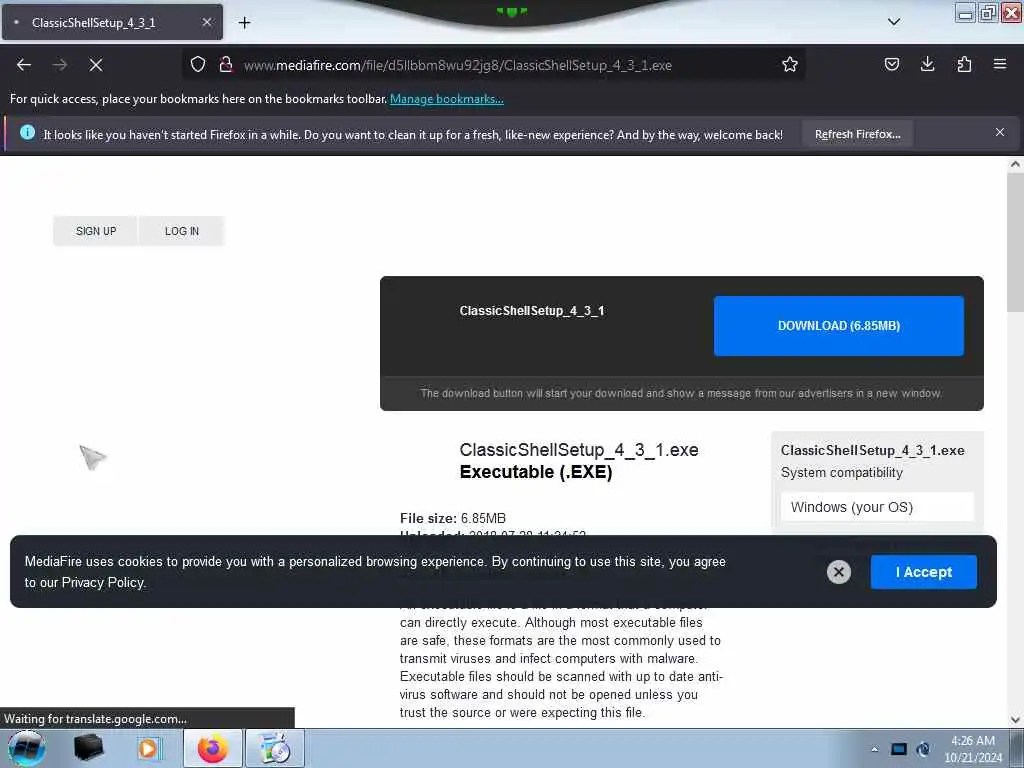Open Windows Start menu orb
This screenshot has height=768, width=1024.
[x=27, y=748]
